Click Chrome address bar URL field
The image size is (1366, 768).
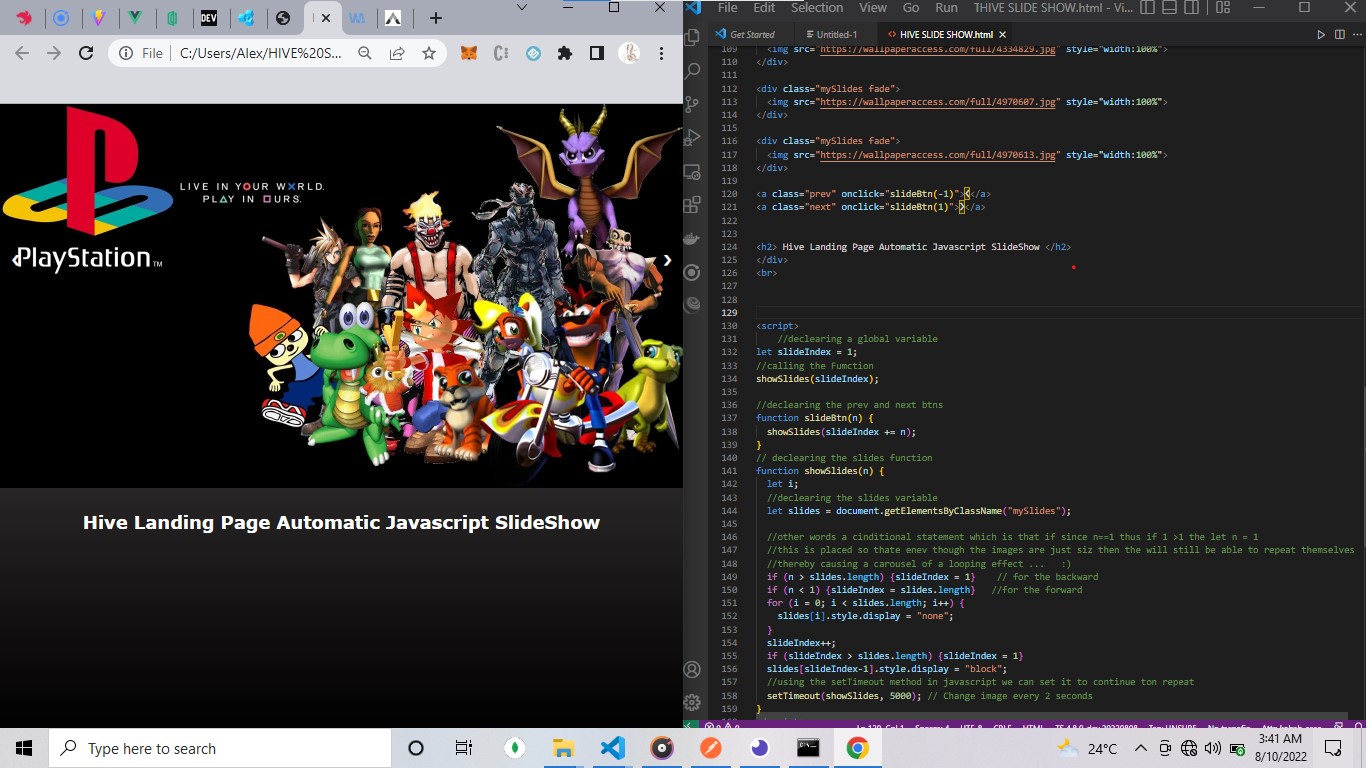[x=260, y=53]
